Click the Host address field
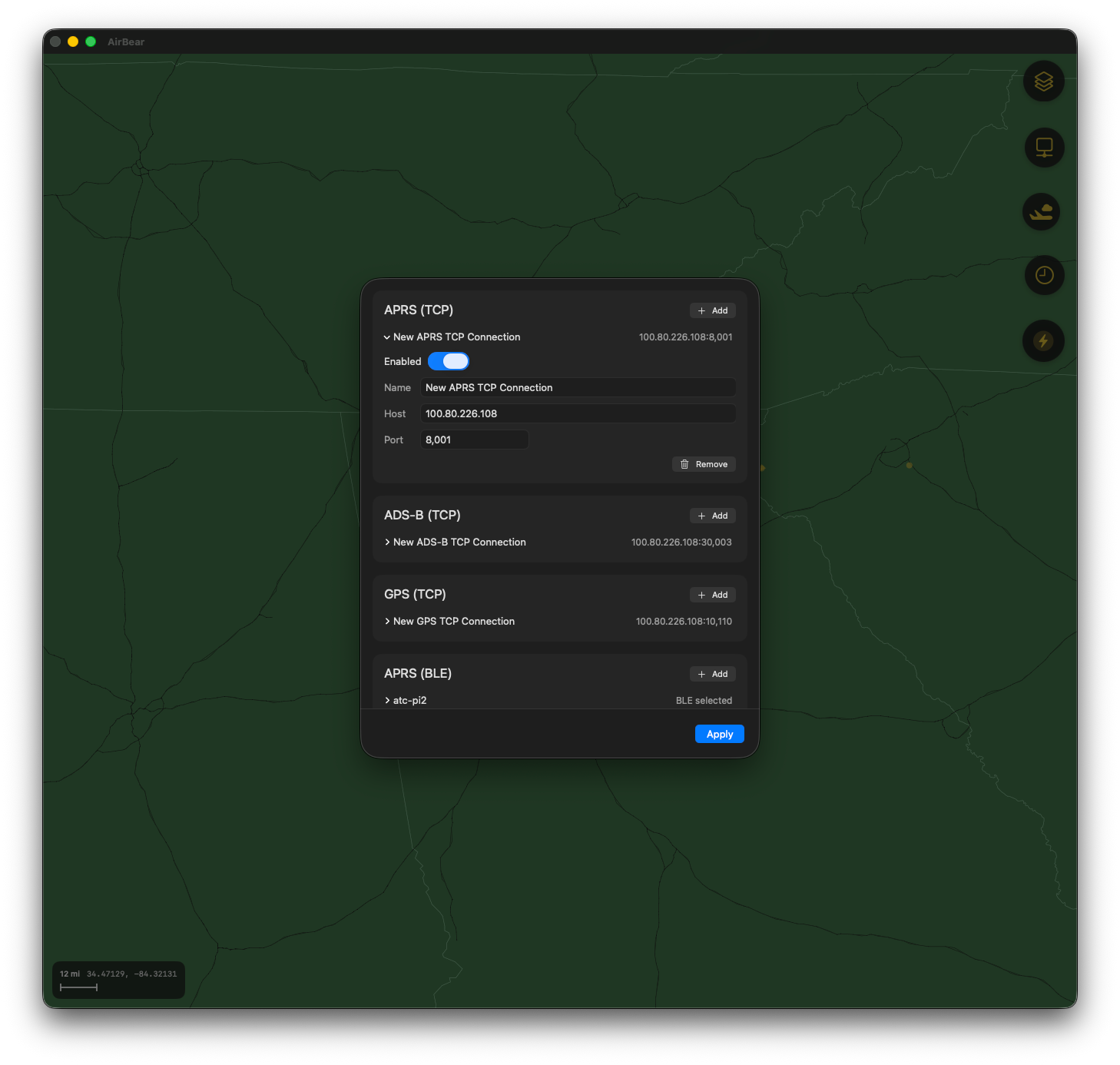The width and height of the screenshot is (1120, 1065). click(578, 414)
